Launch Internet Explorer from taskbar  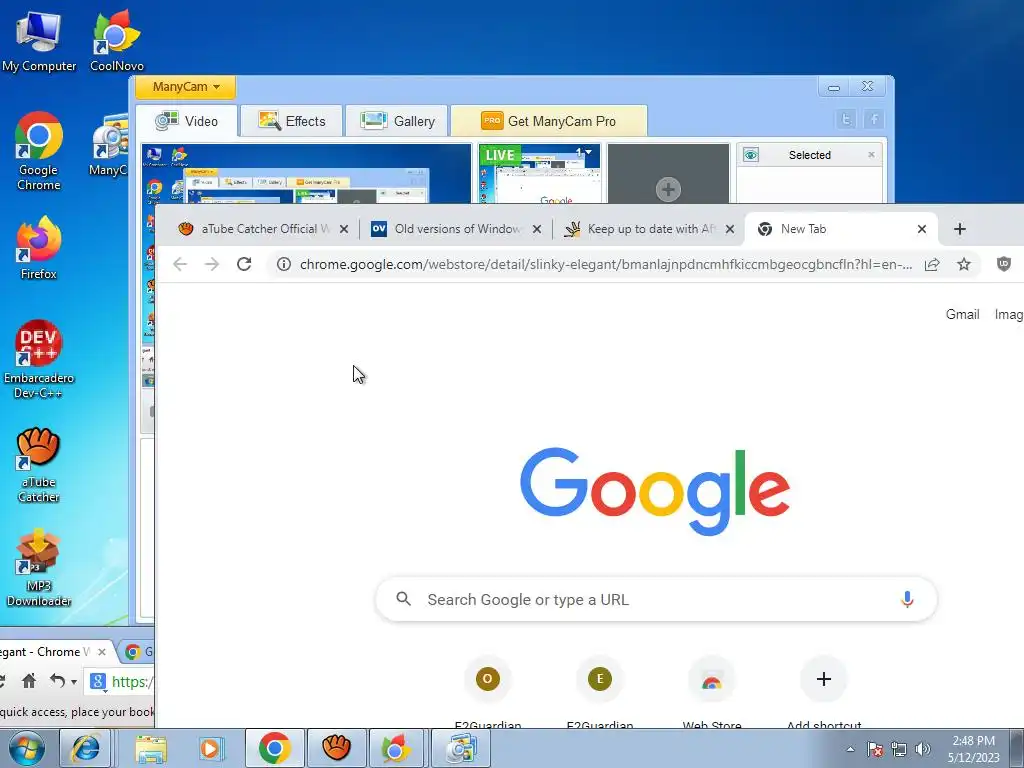86,748
